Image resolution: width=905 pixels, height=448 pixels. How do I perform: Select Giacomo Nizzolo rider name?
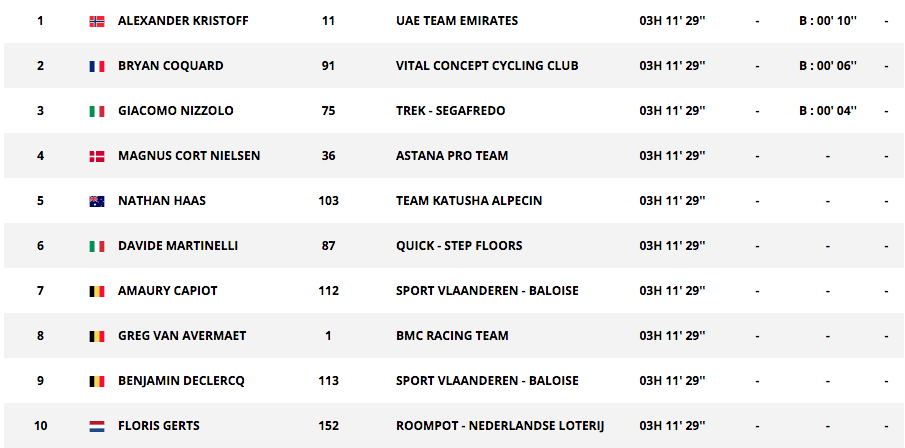point(173,111)
